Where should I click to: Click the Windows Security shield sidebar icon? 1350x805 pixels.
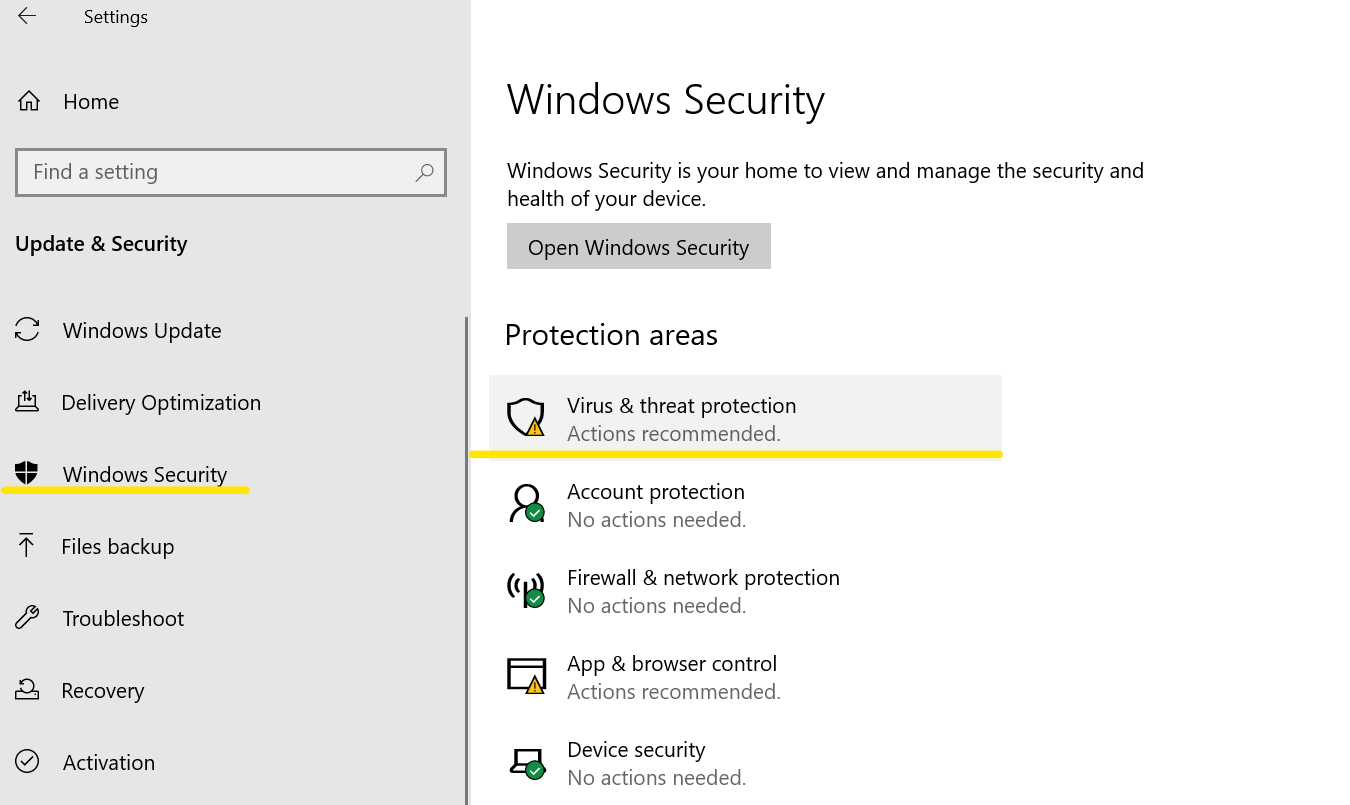27,474
